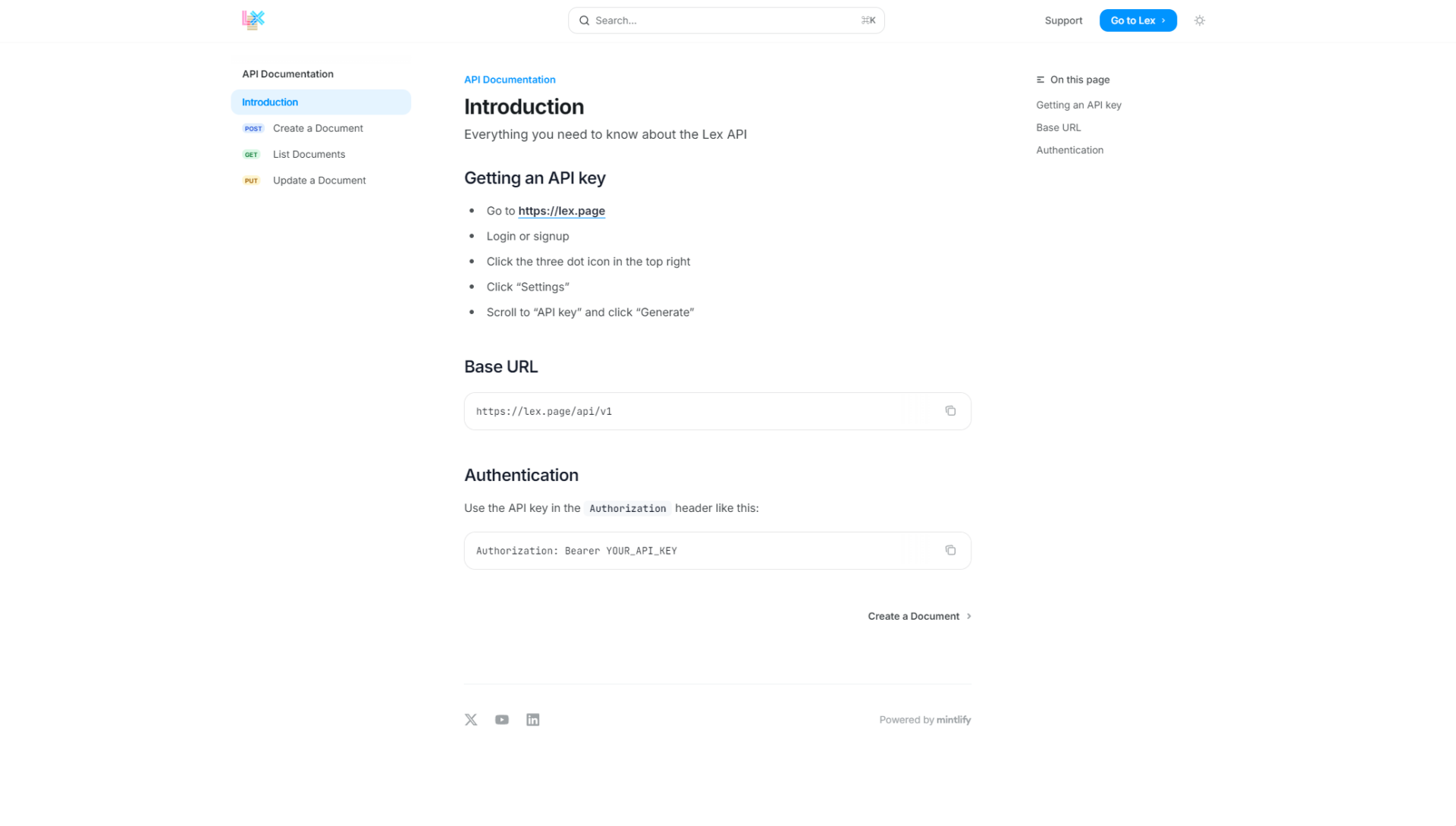Click the search magnifier icon
The image size is (1456, 826).
pos(584,20)
